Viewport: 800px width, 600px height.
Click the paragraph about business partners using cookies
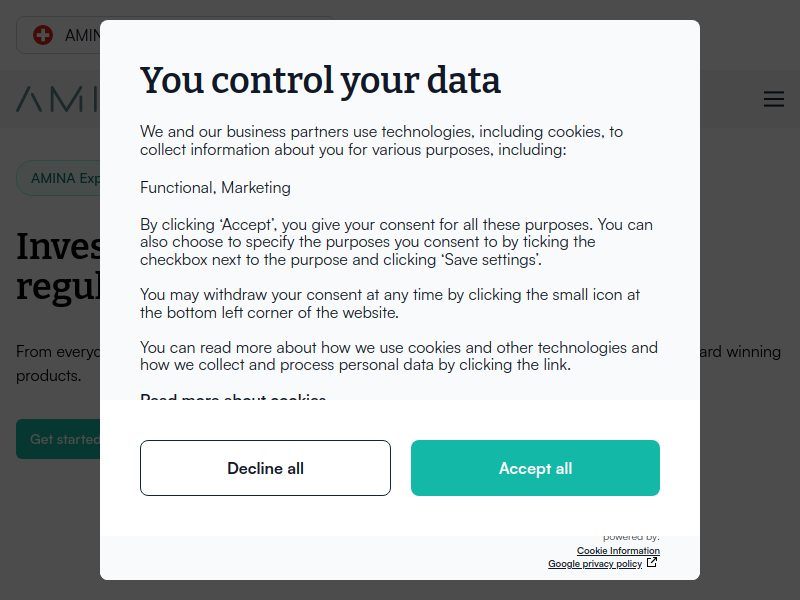click(x=382, y=141)
